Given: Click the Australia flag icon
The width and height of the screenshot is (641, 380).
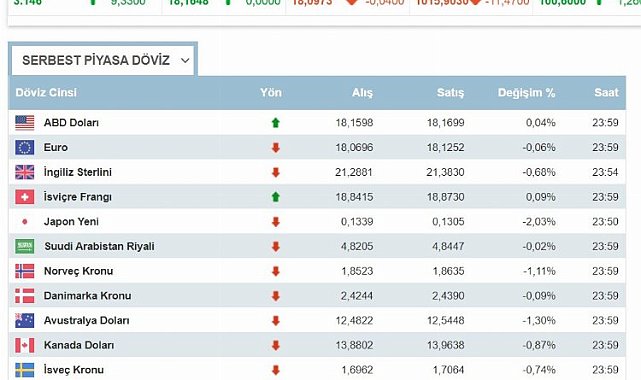Looking at the screenshot, I should (25, 320).
